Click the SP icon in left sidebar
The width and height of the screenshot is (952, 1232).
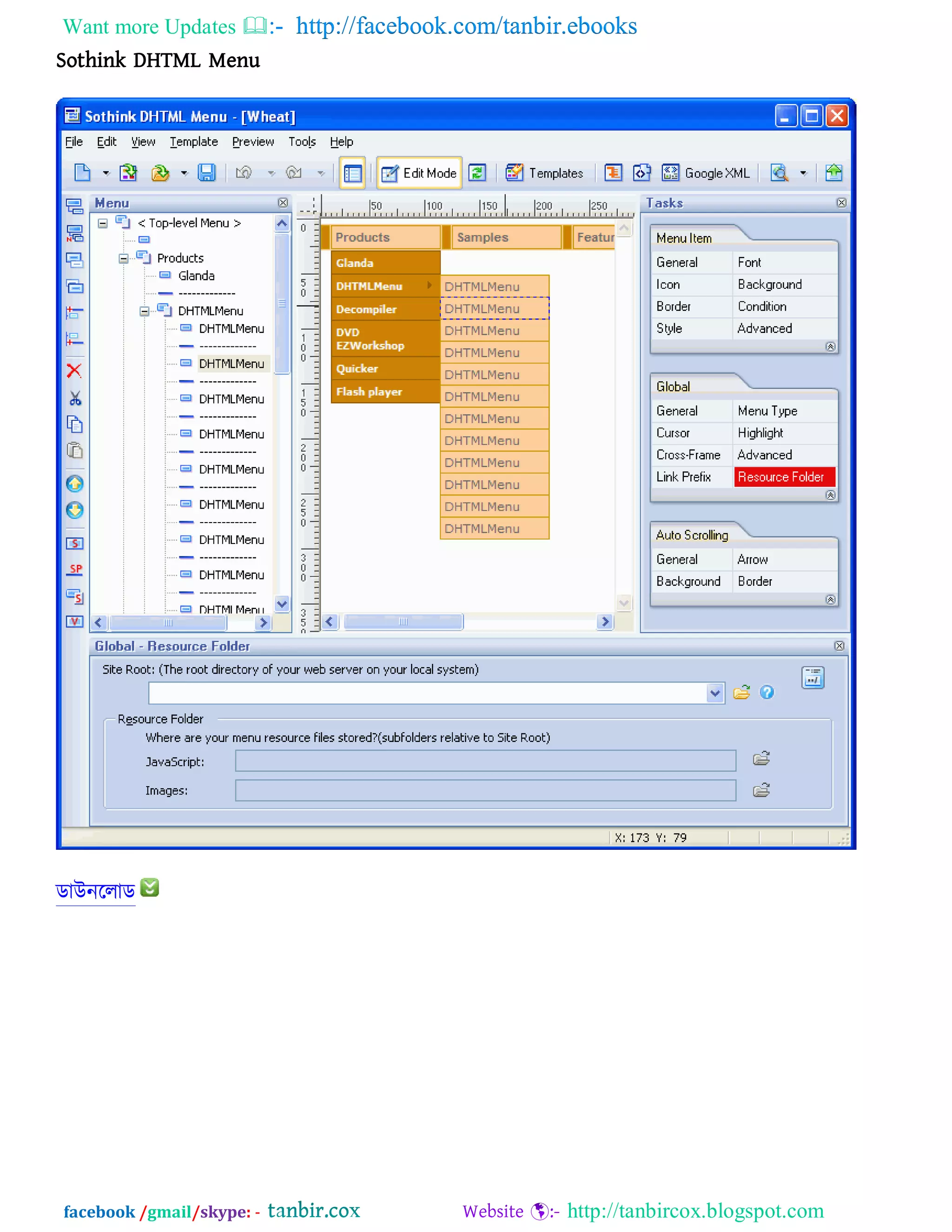point(75,570)
